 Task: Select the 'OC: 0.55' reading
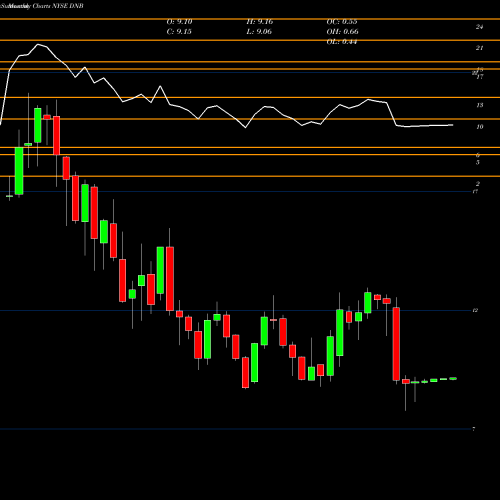point(342,22)
